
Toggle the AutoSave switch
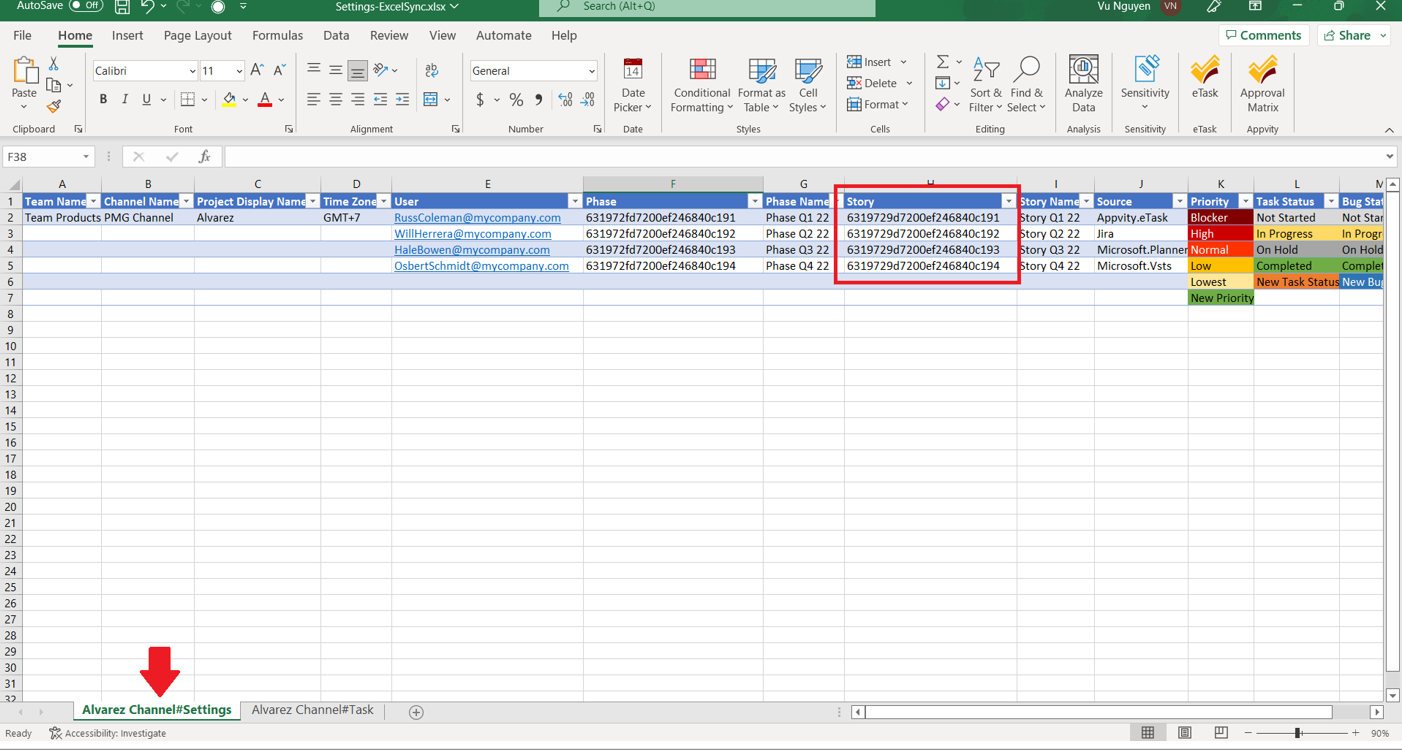pyautogui.click(x=86, y=6)
